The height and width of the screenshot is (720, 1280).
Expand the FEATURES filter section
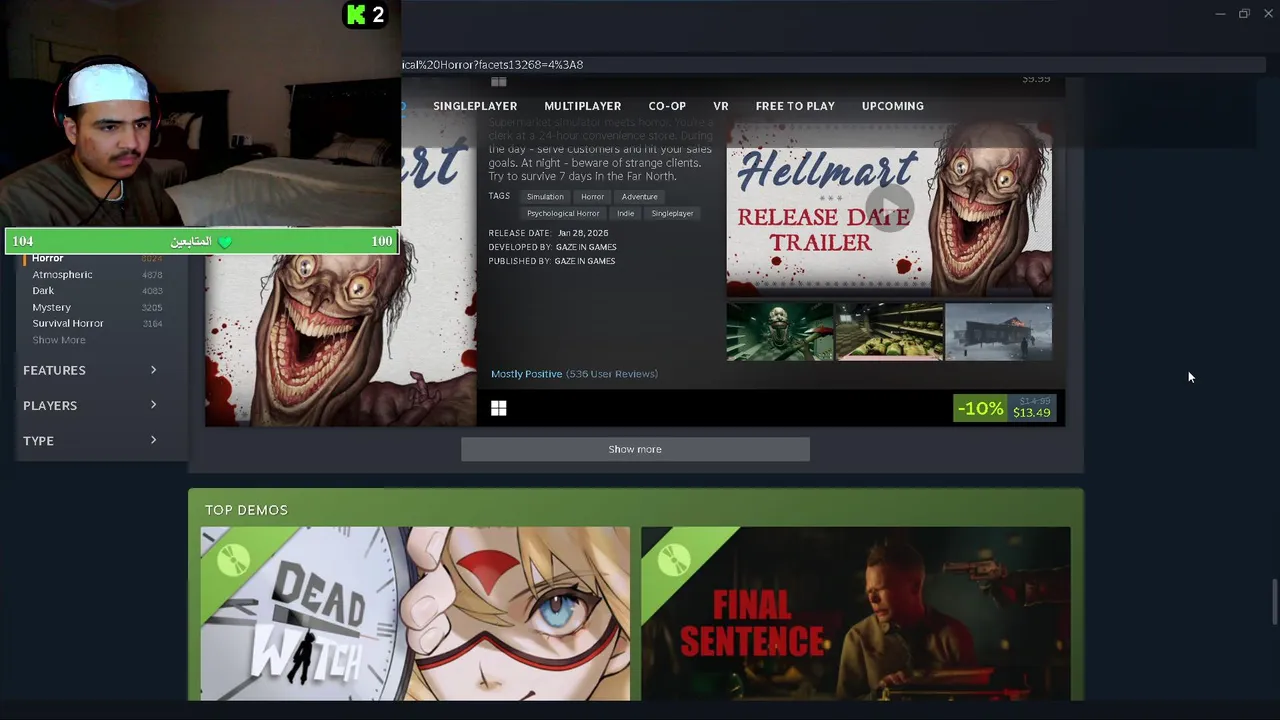(x=90, y=370)
